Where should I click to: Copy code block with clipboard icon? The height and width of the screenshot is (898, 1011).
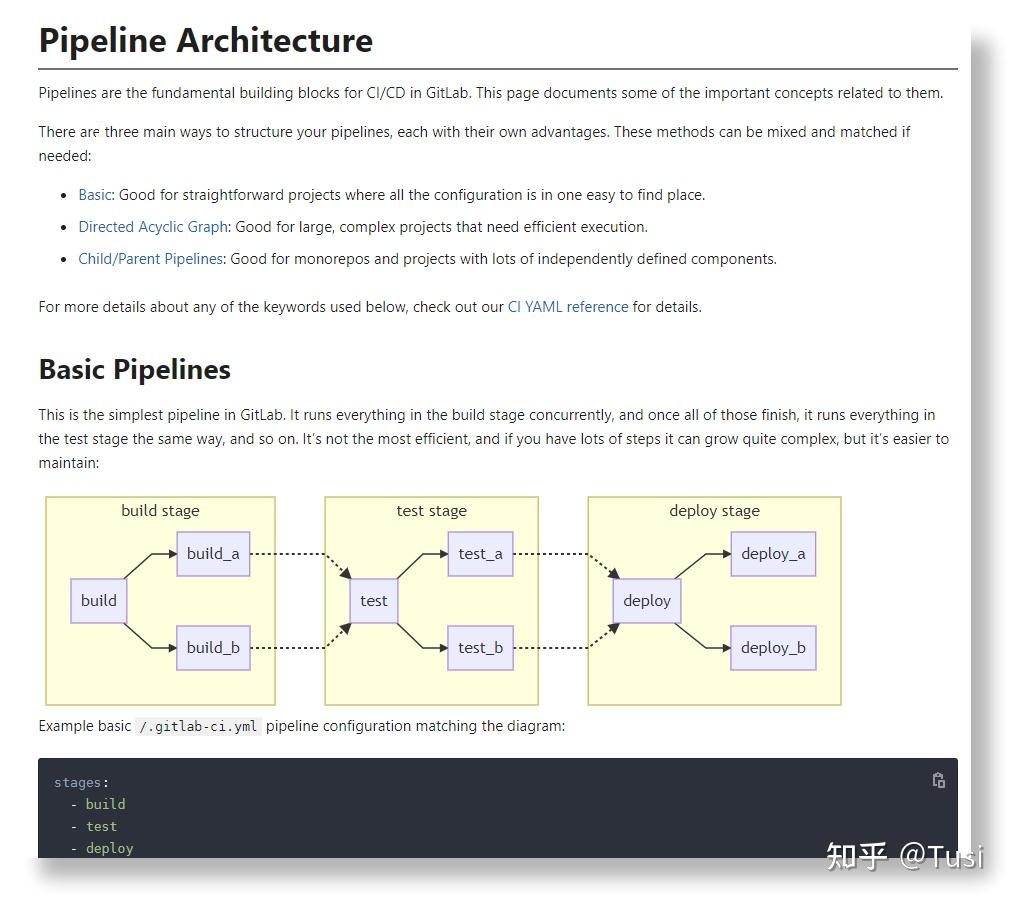(x=938, y=780)
